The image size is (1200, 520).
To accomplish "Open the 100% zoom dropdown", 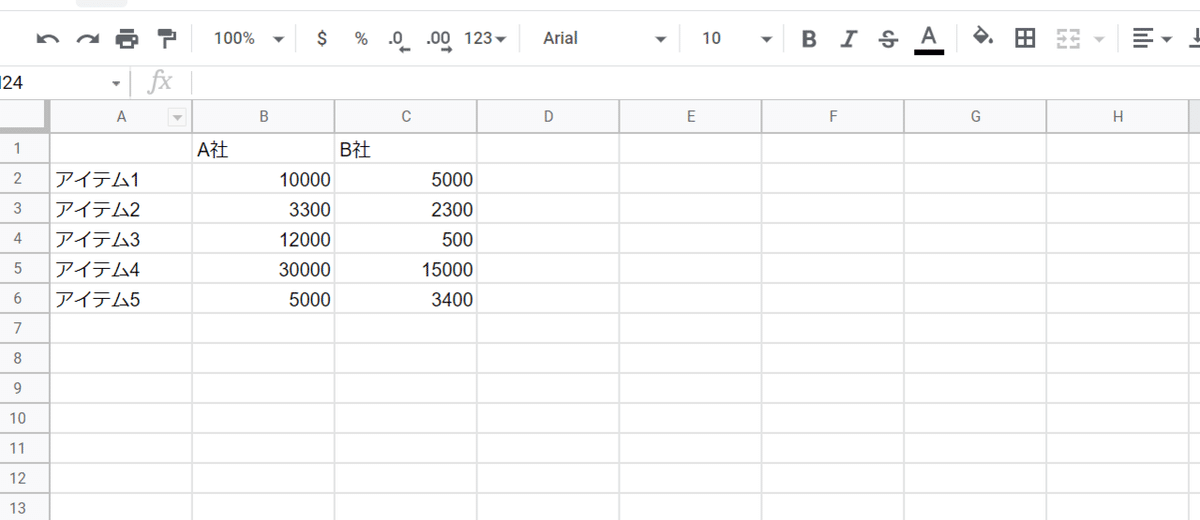I will click(249, 39).
